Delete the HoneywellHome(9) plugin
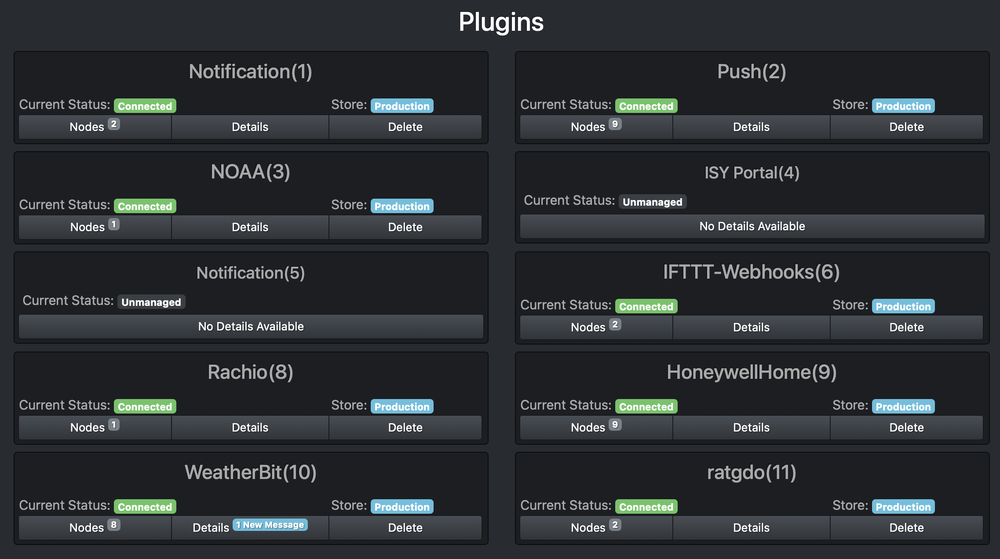 coord(906,427)
